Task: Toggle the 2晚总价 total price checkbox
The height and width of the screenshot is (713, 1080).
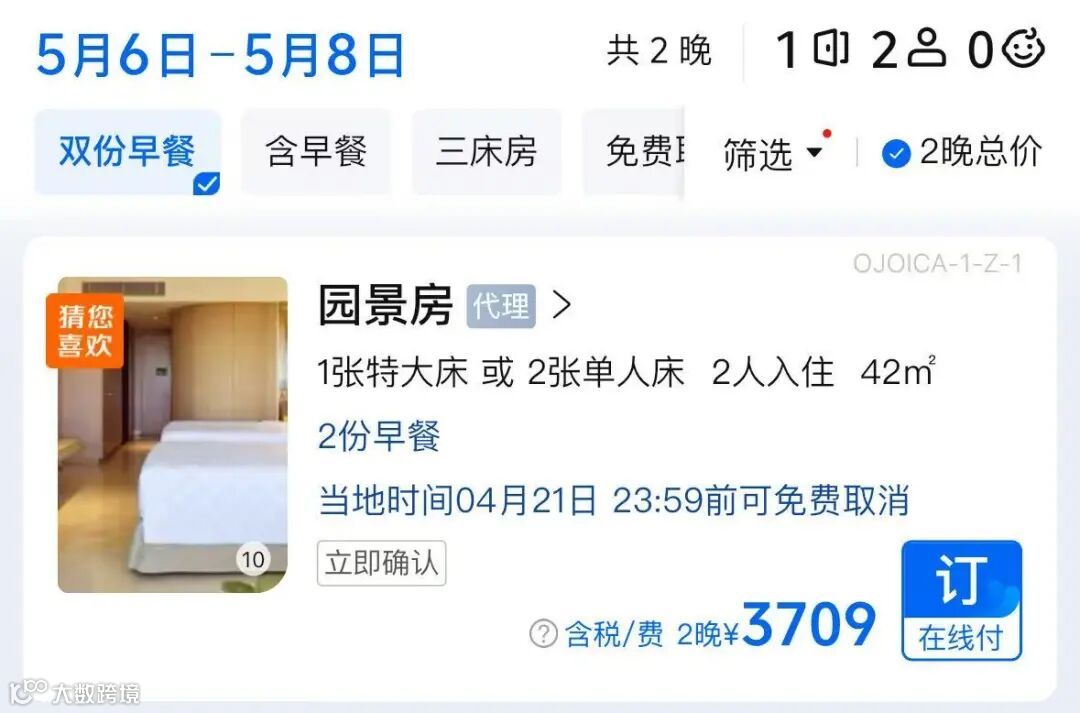Action: [896, 153]
